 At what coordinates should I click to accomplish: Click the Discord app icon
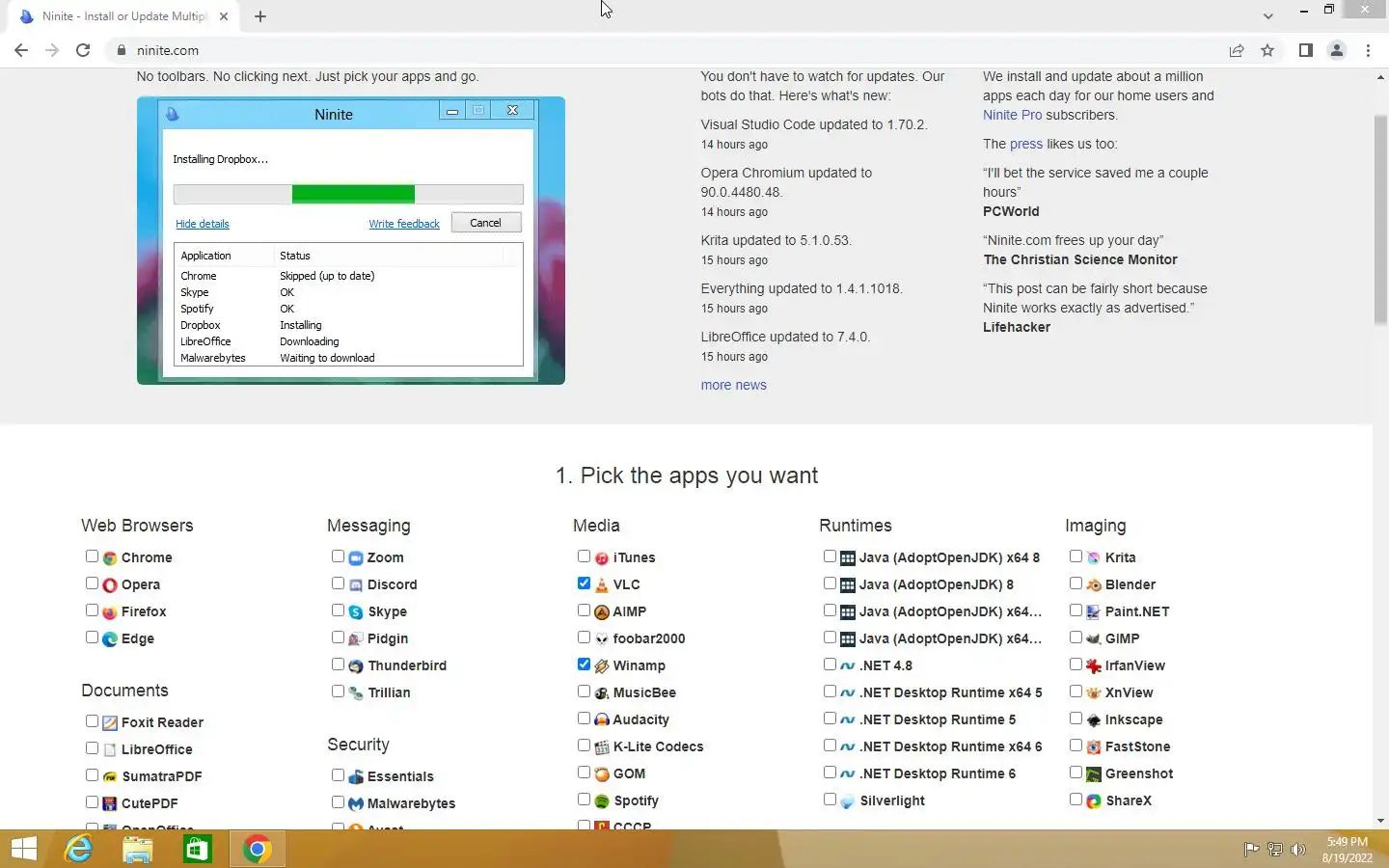pos(356,584)
